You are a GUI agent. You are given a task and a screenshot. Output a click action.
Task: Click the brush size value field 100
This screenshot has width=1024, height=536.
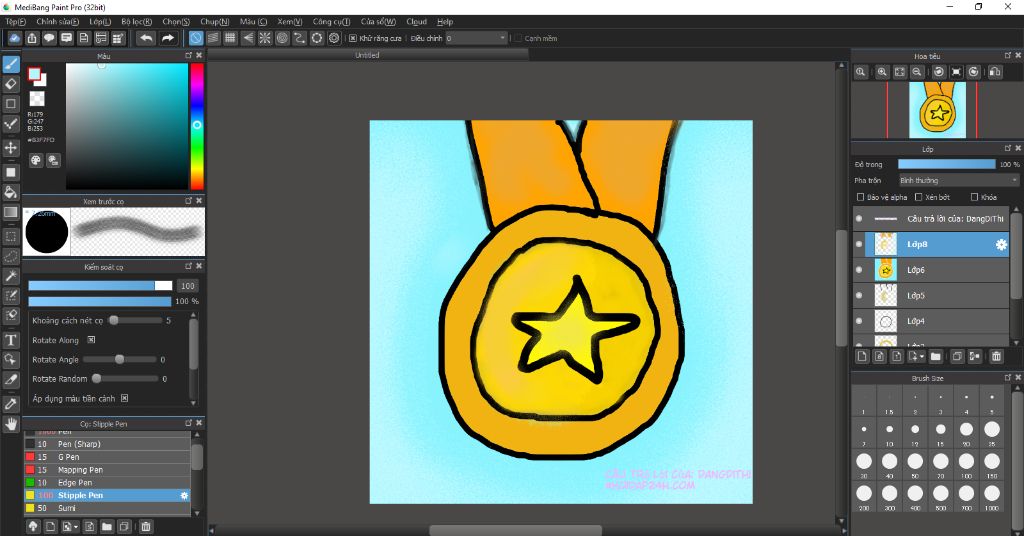click(x=187, y=286)
